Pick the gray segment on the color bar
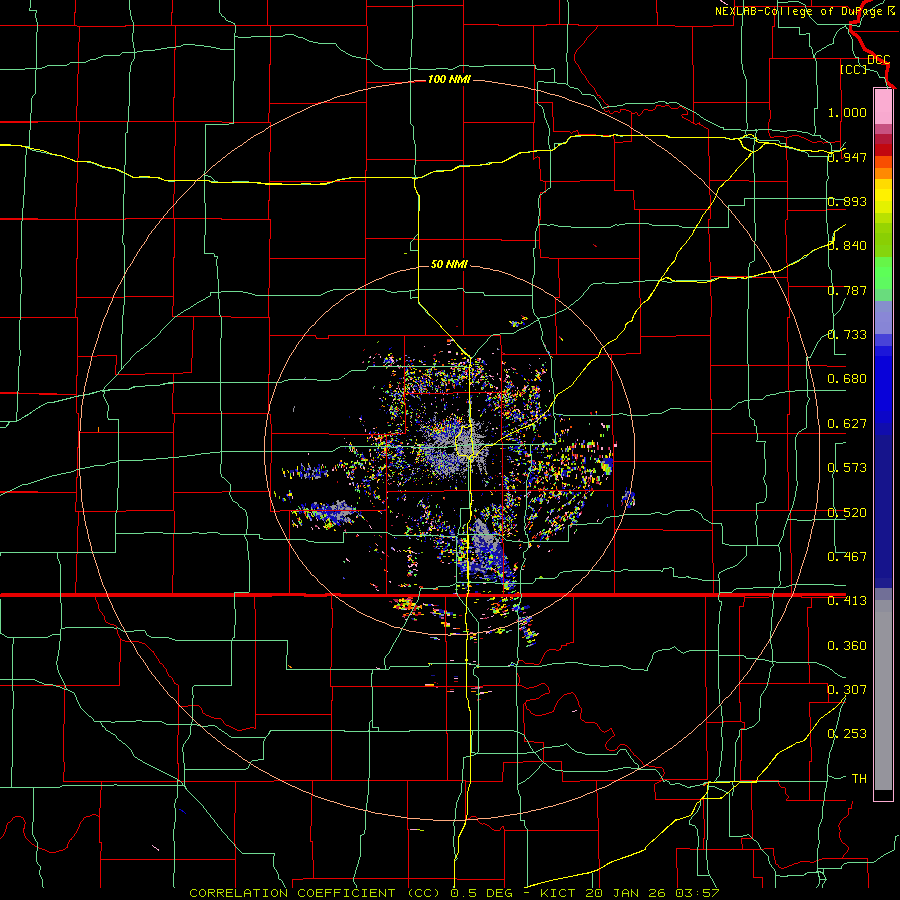Image resolution: width=900 pixels, height=900 pixels. [883, 695]
